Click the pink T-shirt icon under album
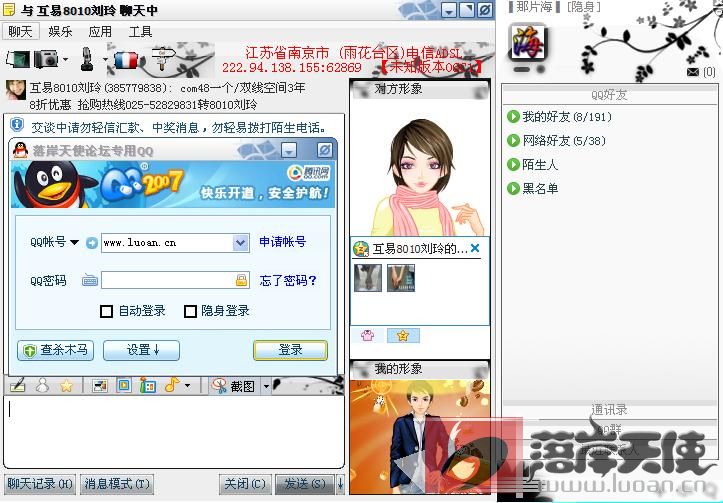Screen dimensions: 723x503 (367, 336)
